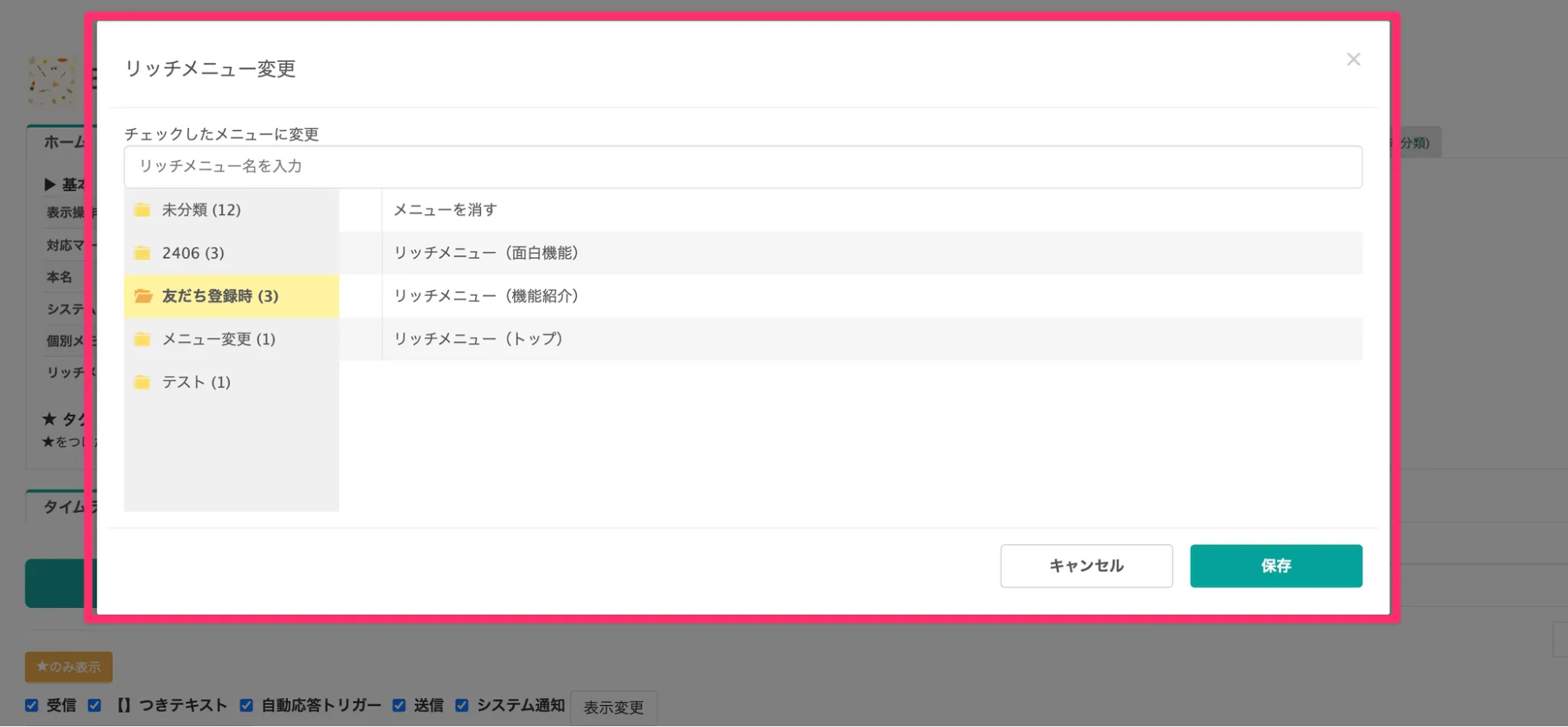Click the 保存 button
1568x727 pixels.
[x=1275, y=565]
